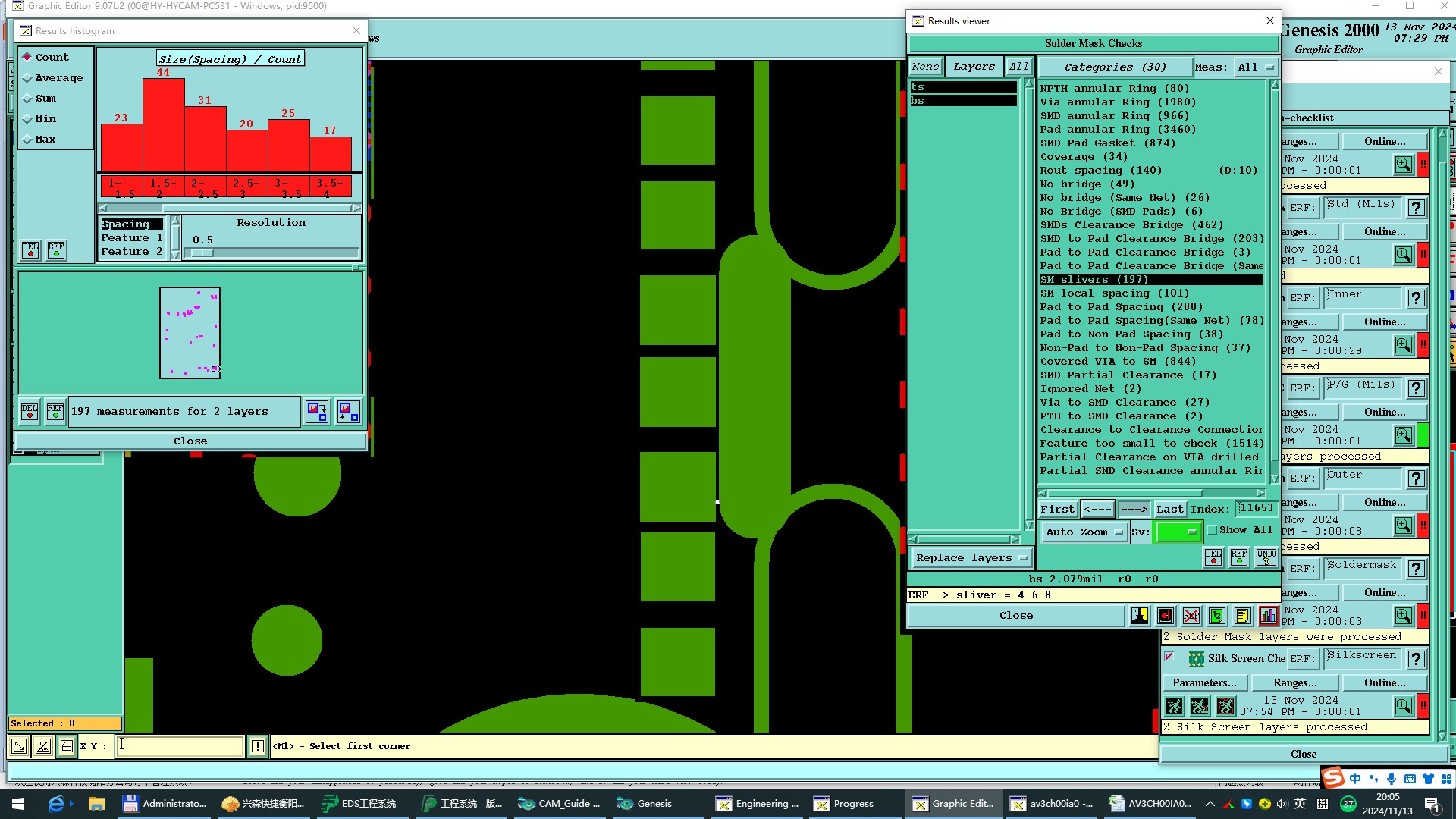This screenshot has width=1456, height=819.
Task: Click the UNDO icon in Results viewer
Action: tap(1266, 557)
